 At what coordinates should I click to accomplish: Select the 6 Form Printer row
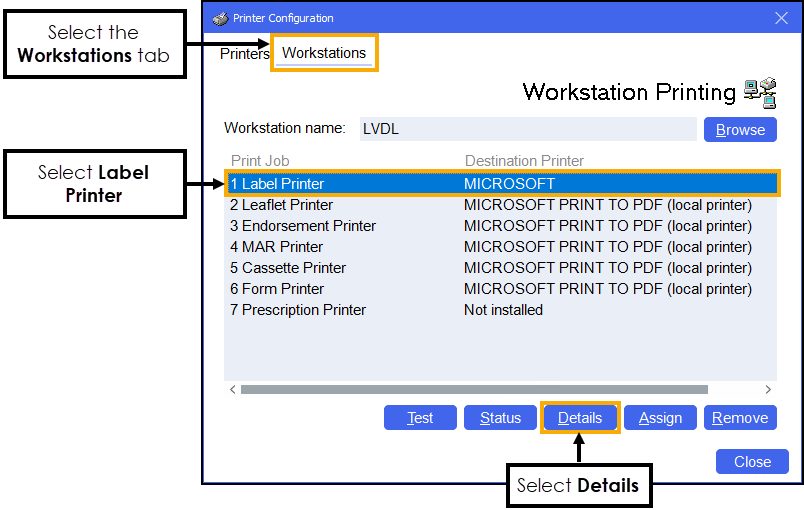(500, 289)
